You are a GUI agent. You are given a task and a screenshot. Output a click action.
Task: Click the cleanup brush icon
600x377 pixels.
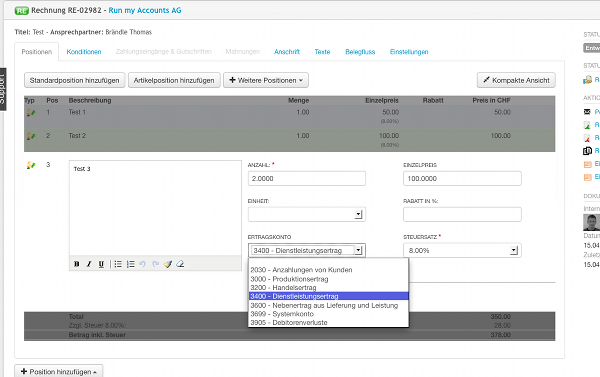click(x=168, y=264)
